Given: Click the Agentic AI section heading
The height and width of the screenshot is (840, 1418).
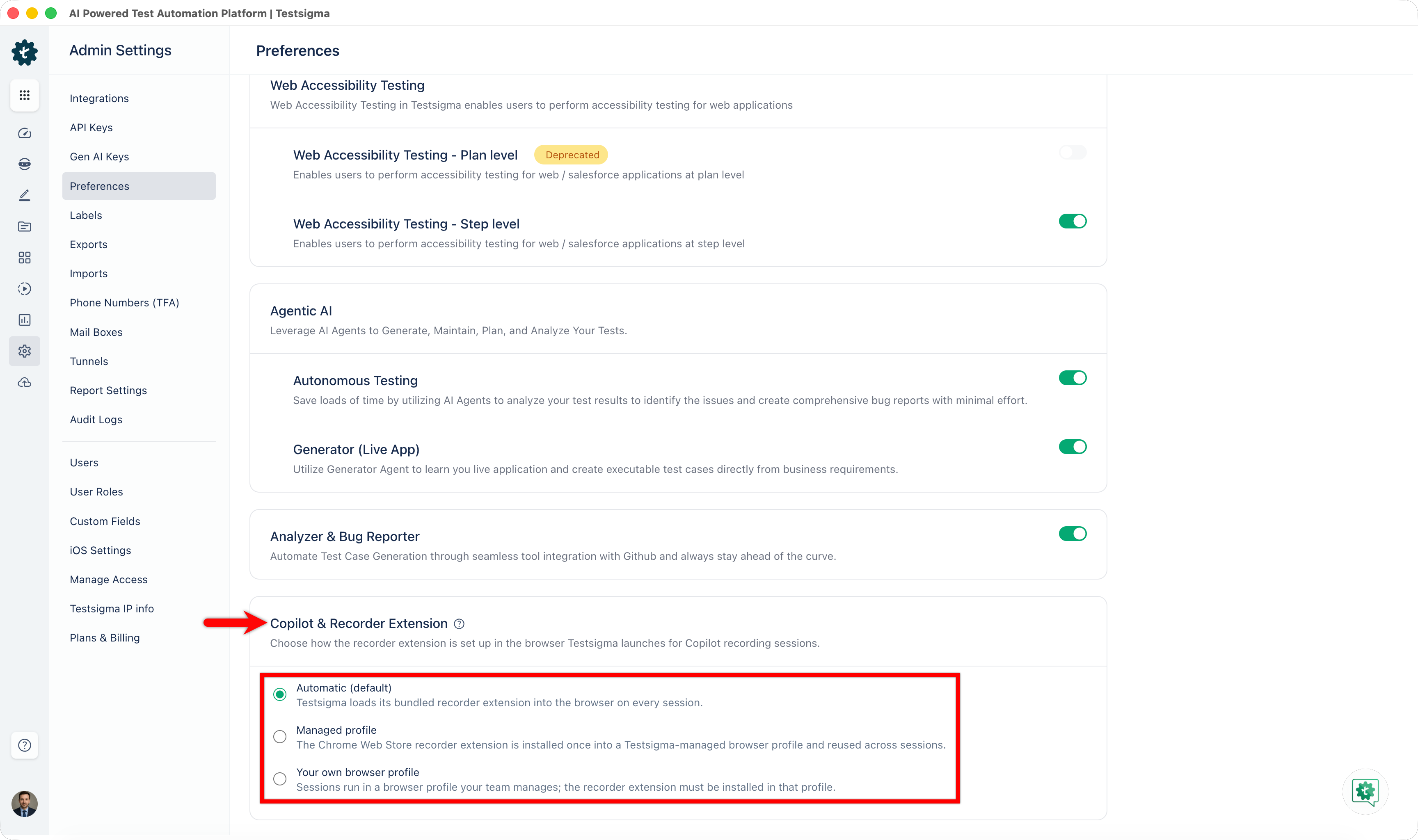Looking at the screenshot, I should (301, 311).
